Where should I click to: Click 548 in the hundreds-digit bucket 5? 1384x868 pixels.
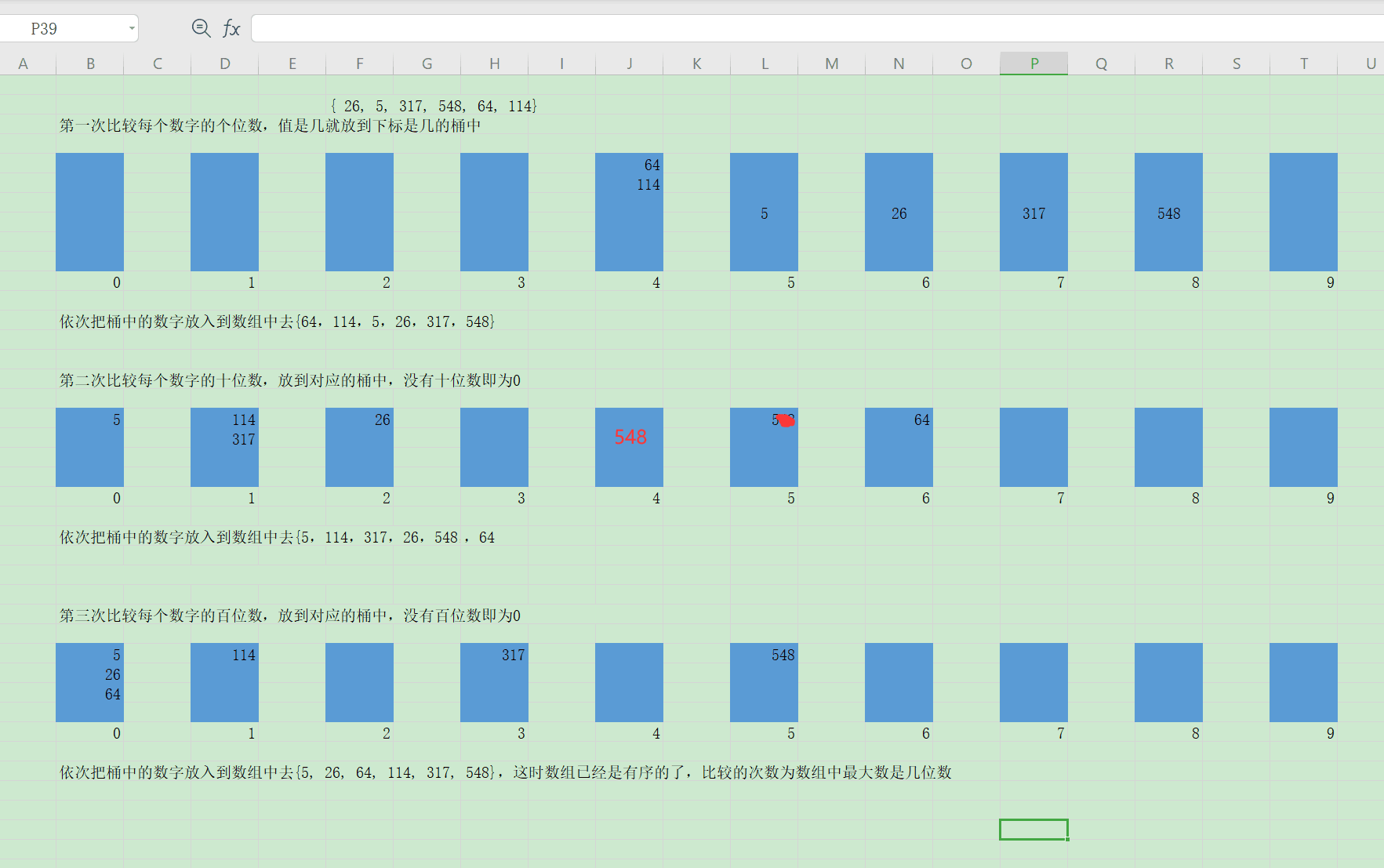(x=783, y=655)
